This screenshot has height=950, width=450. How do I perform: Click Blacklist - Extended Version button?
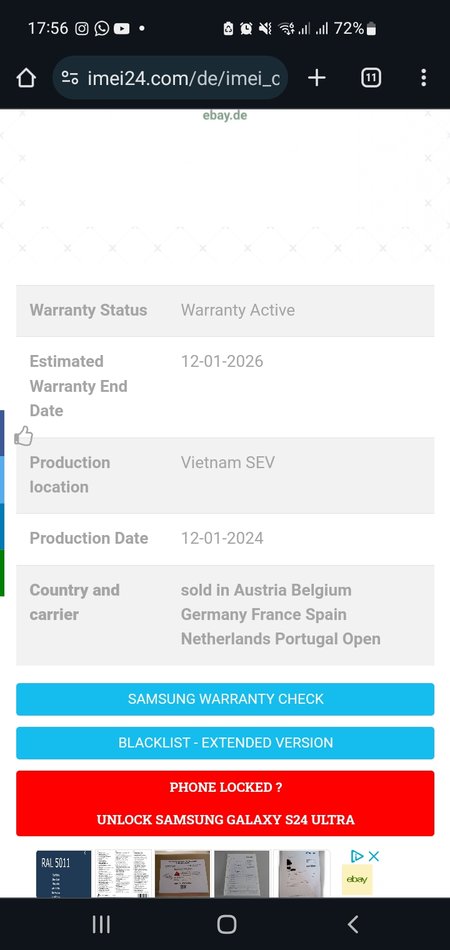pyautogui.click(x=225, y=743)
